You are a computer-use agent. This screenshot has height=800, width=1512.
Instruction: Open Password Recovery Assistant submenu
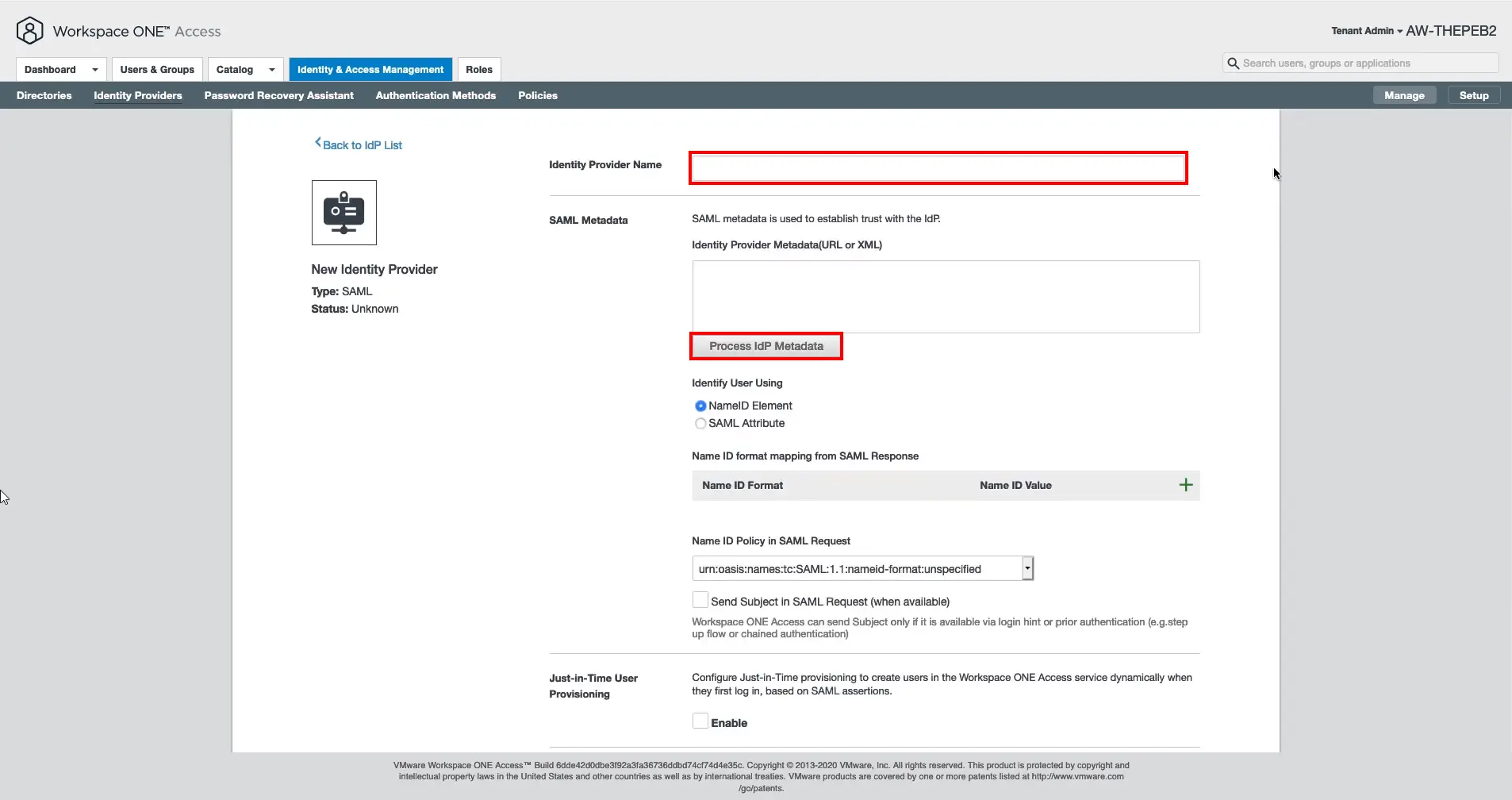(279, 95)
